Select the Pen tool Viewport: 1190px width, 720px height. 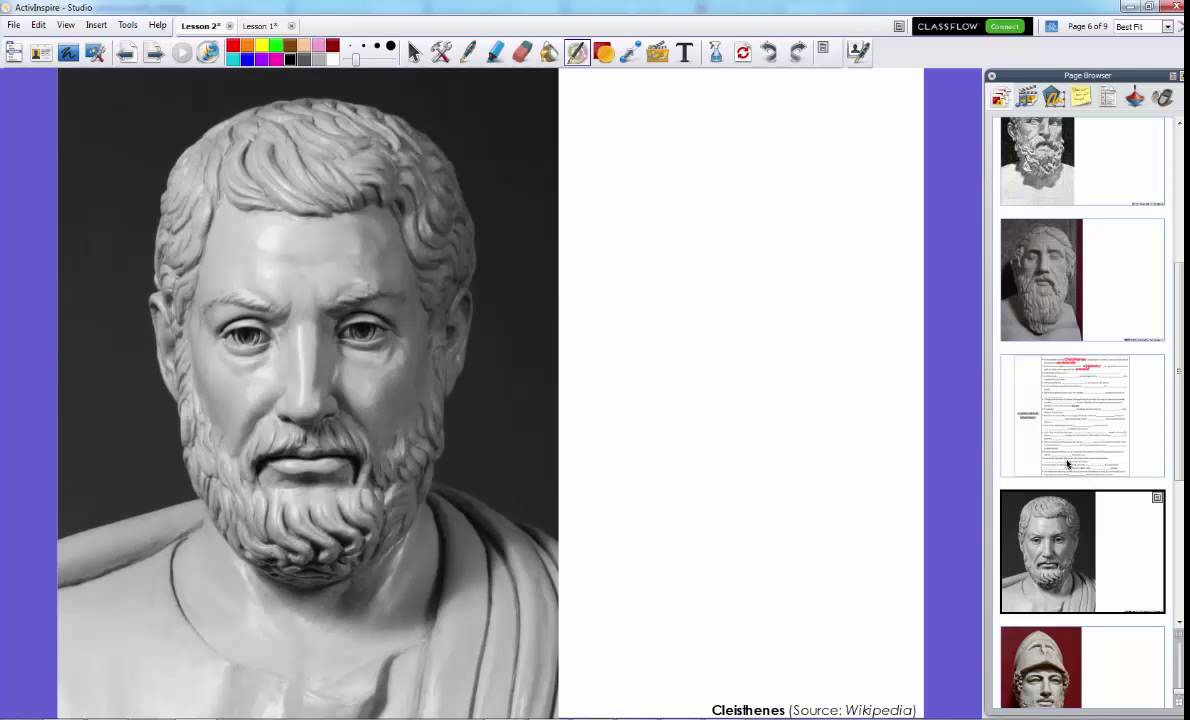click(x=468, y=52)
